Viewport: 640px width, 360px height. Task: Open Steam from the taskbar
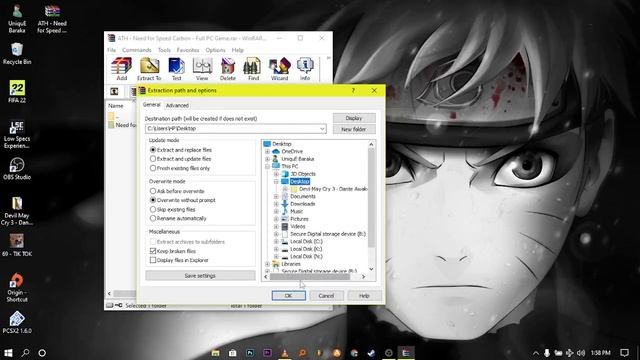[371, 353]
